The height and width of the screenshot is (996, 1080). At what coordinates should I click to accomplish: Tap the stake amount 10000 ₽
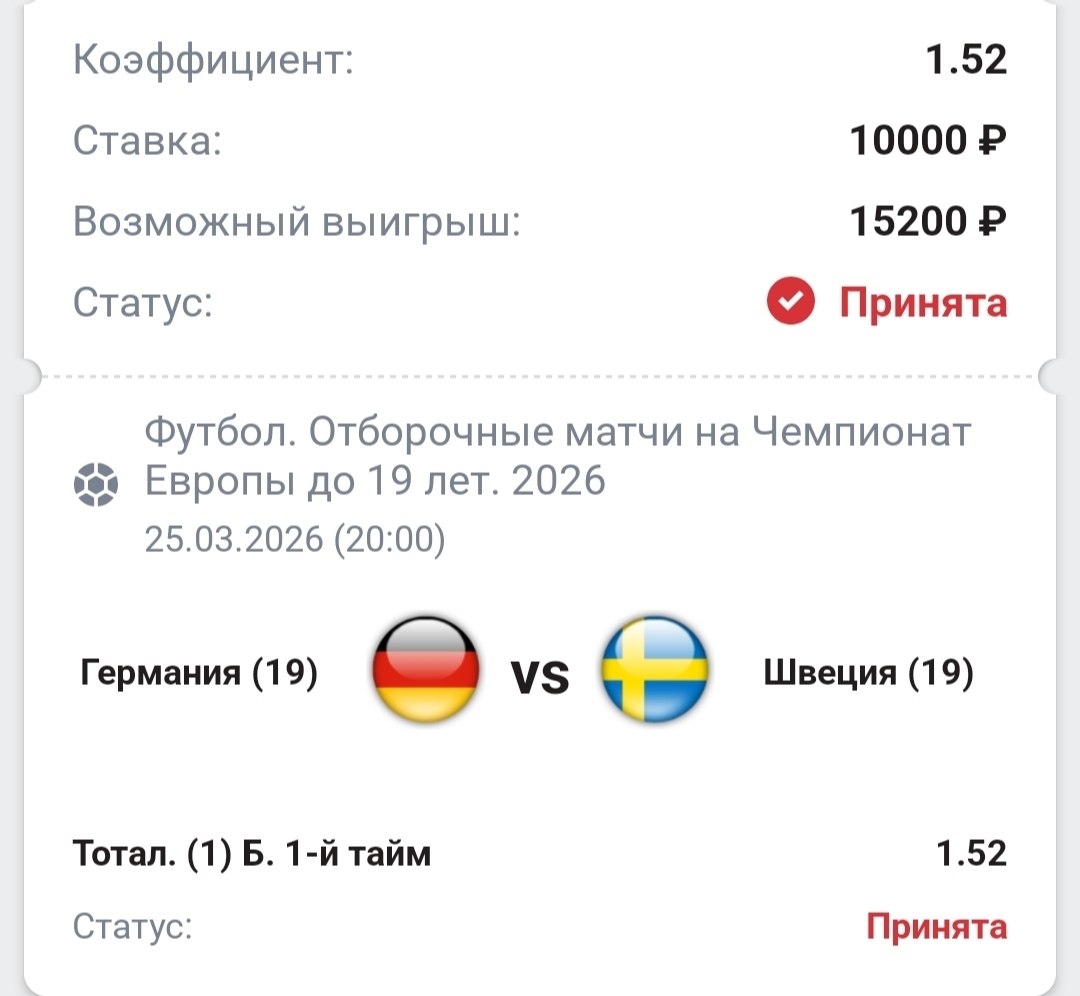point(928,142)
